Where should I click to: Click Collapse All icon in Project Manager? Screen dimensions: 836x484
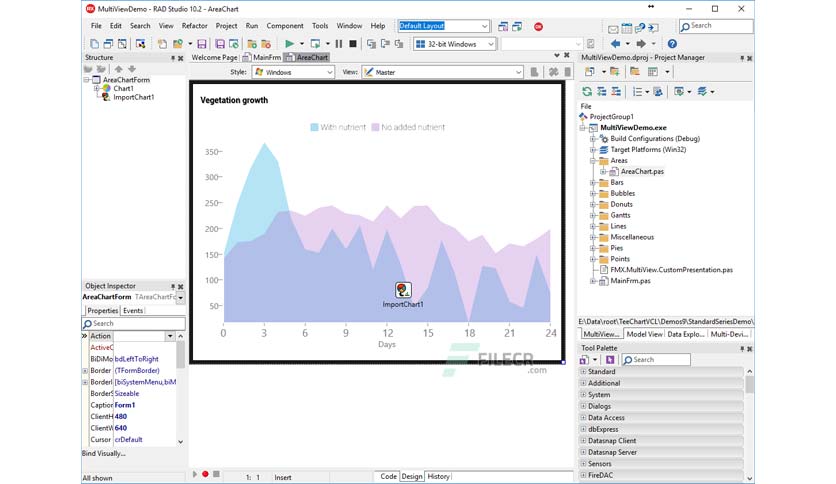616,92
